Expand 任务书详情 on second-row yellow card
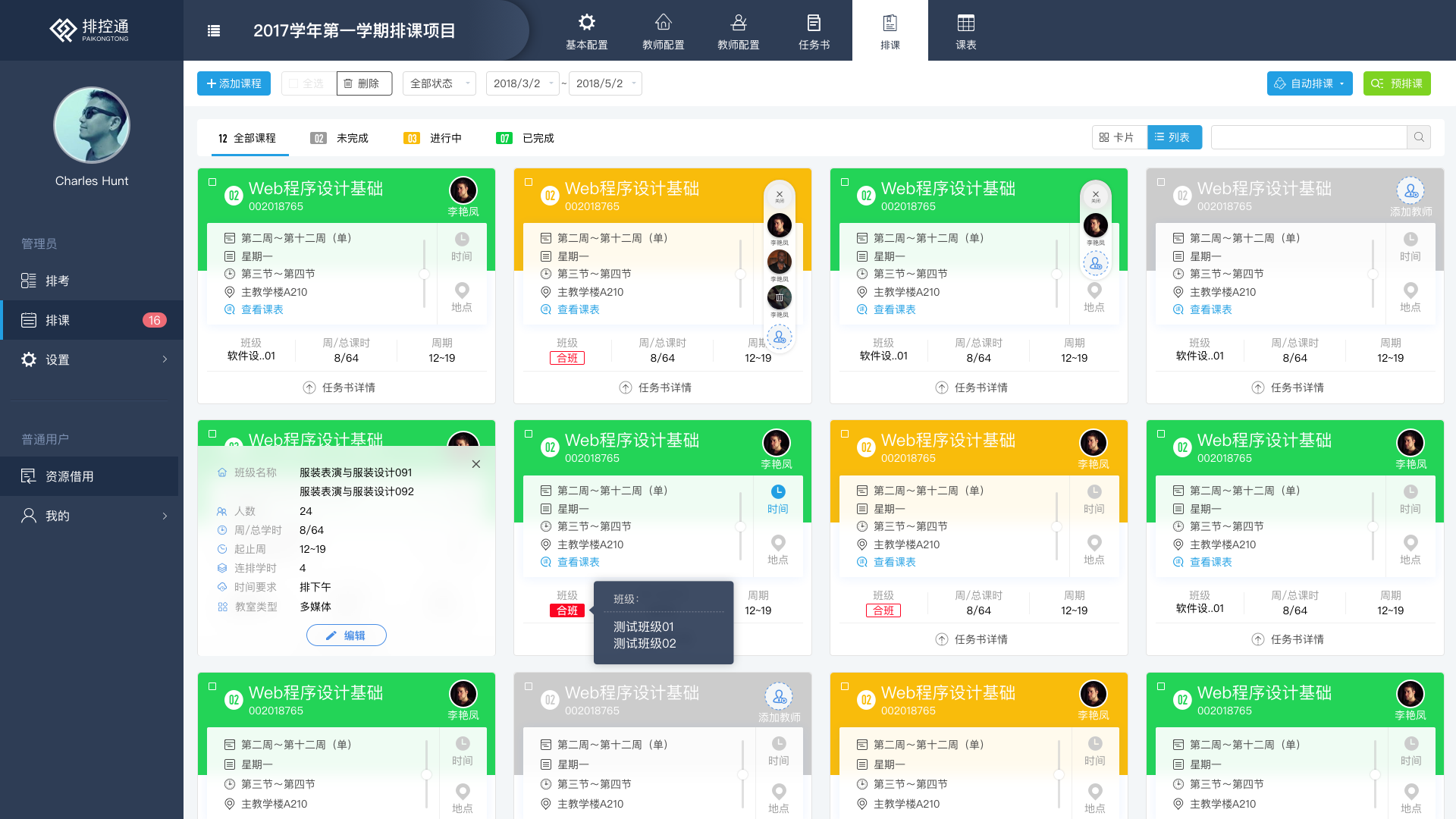1456x819 pixels. tap(972, 639)
